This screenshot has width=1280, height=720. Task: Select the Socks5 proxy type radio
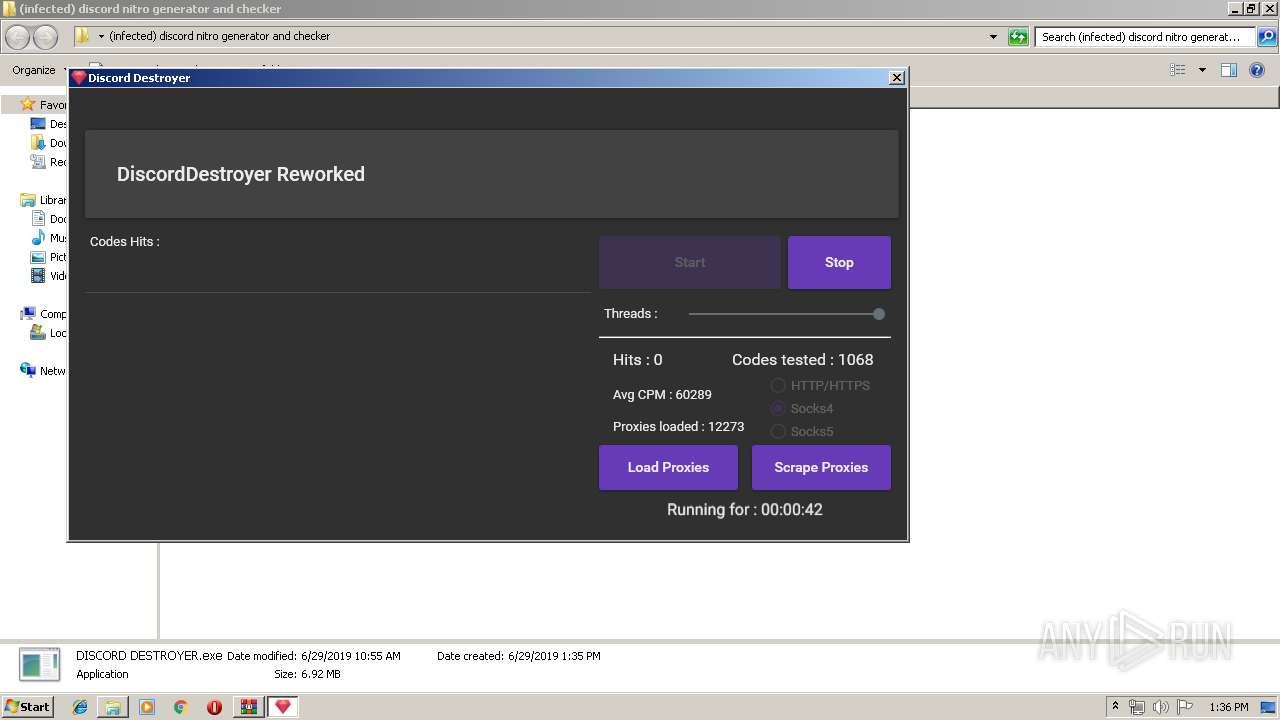(778, 431)
